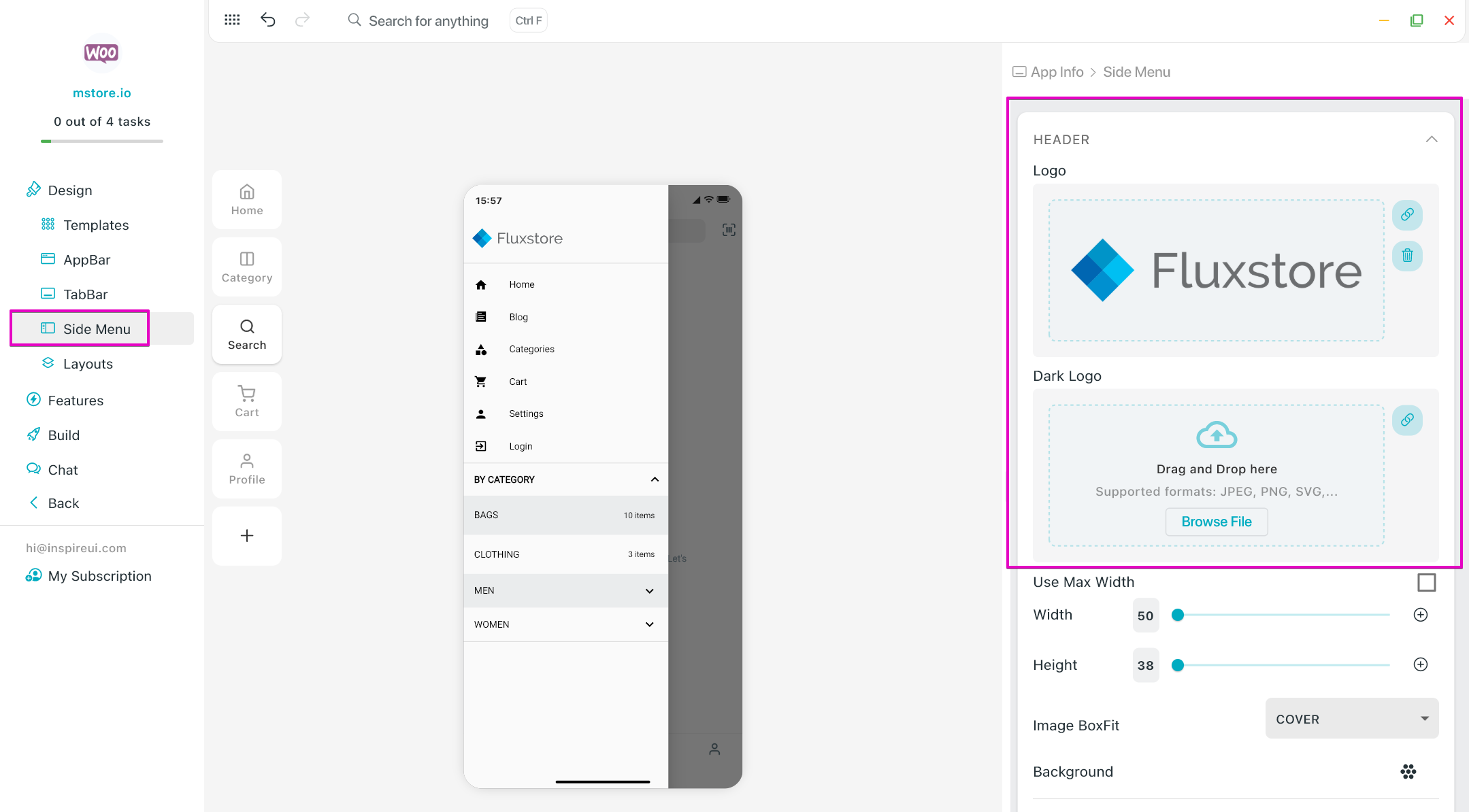Enable the Use Max Width checkbox
Image resolution: width=1469 pixels, height=812 pixels.
coord(1426,582)
